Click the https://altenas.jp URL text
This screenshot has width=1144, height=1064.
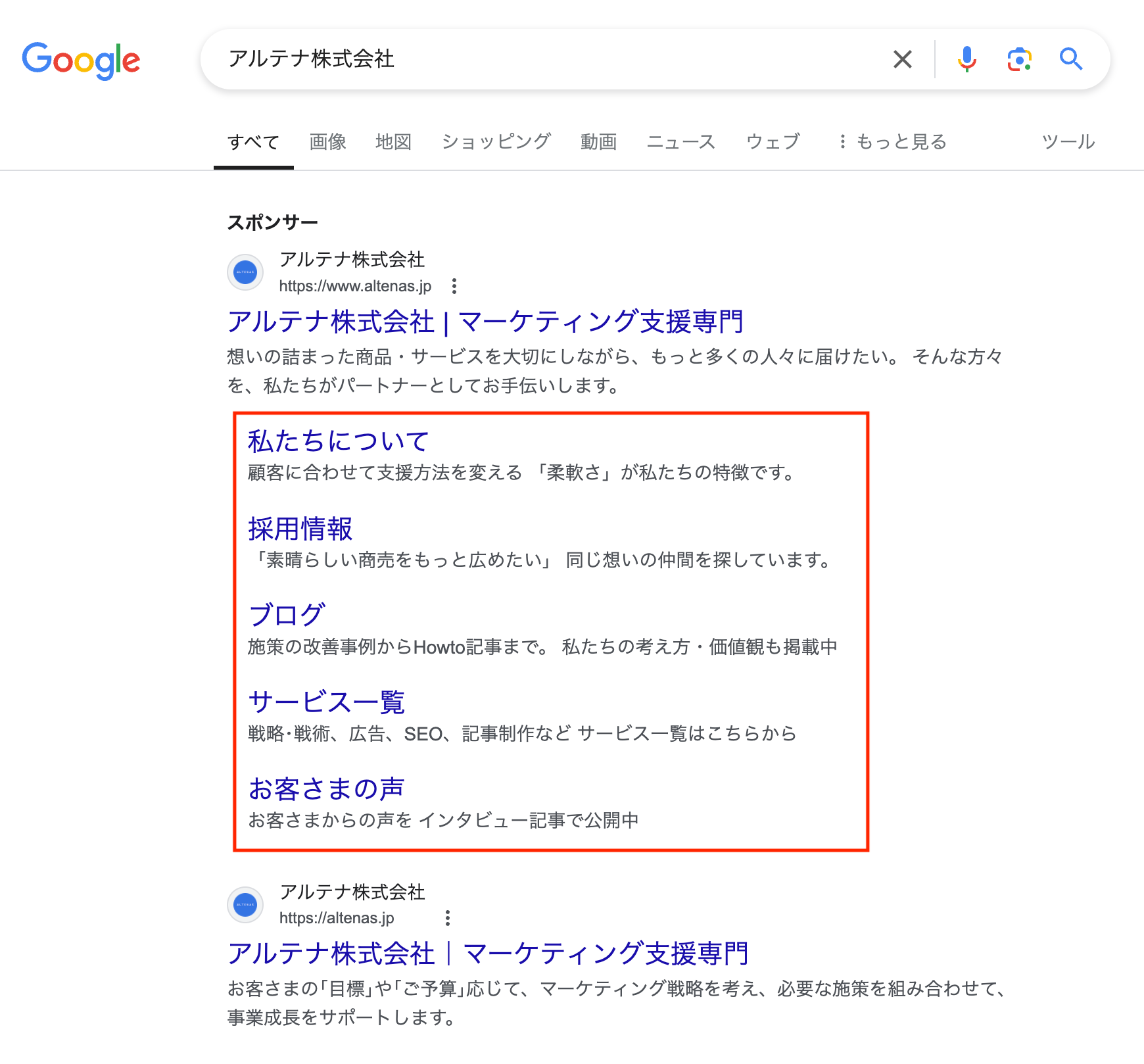pos(337,918)
